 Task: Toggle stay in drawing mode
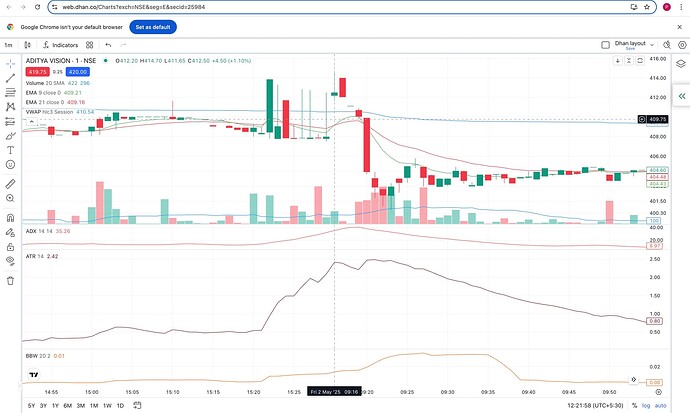[x=11, y=232]
